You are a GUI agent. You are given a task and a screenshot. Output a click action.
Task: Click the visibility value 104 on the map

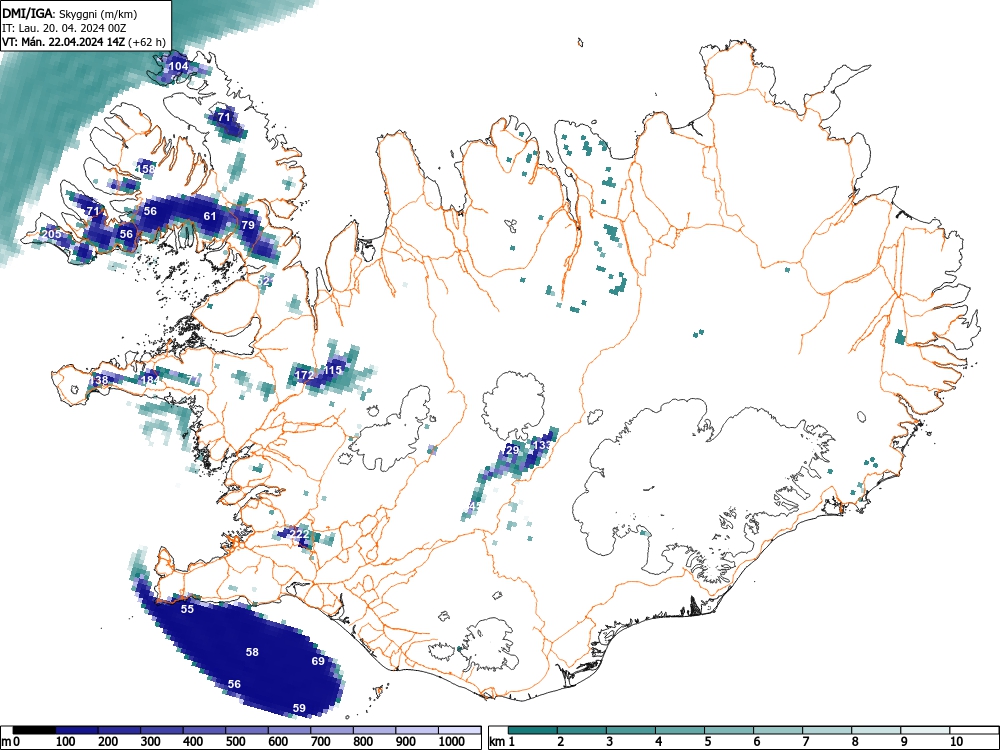pos(178,66)
